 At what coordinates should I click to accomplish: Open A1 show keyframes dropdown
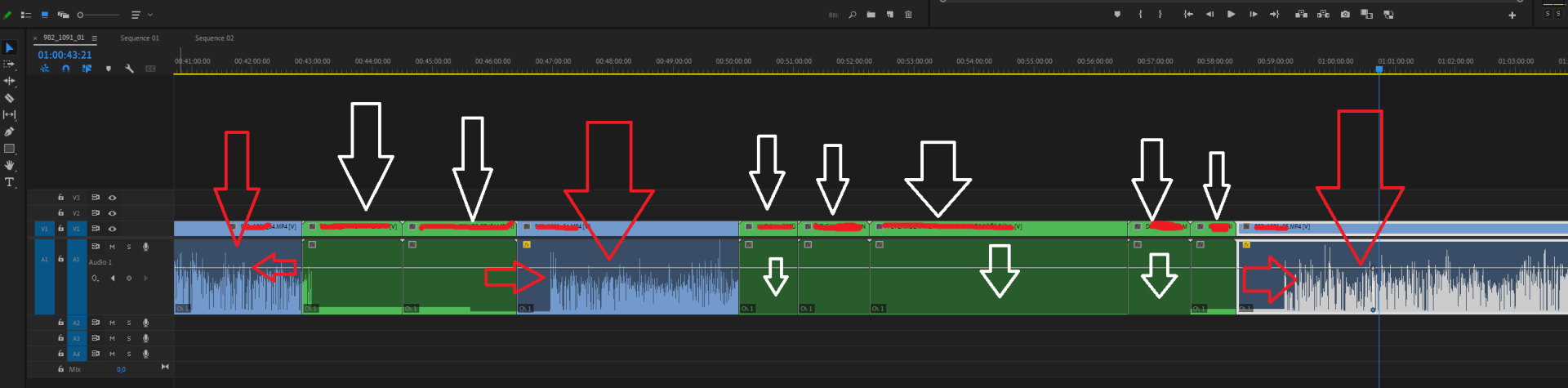pos(96,279)
